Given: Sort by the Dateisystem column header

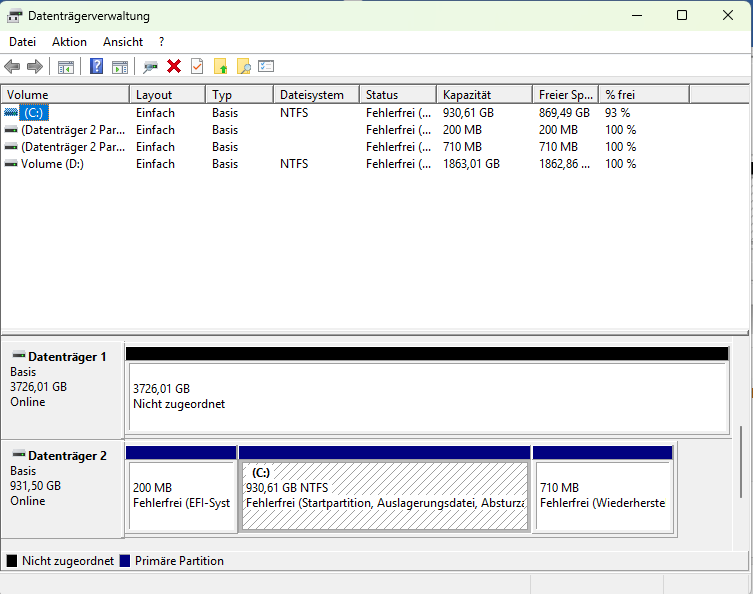Looking at the screenshot, I should coord(316,95).
